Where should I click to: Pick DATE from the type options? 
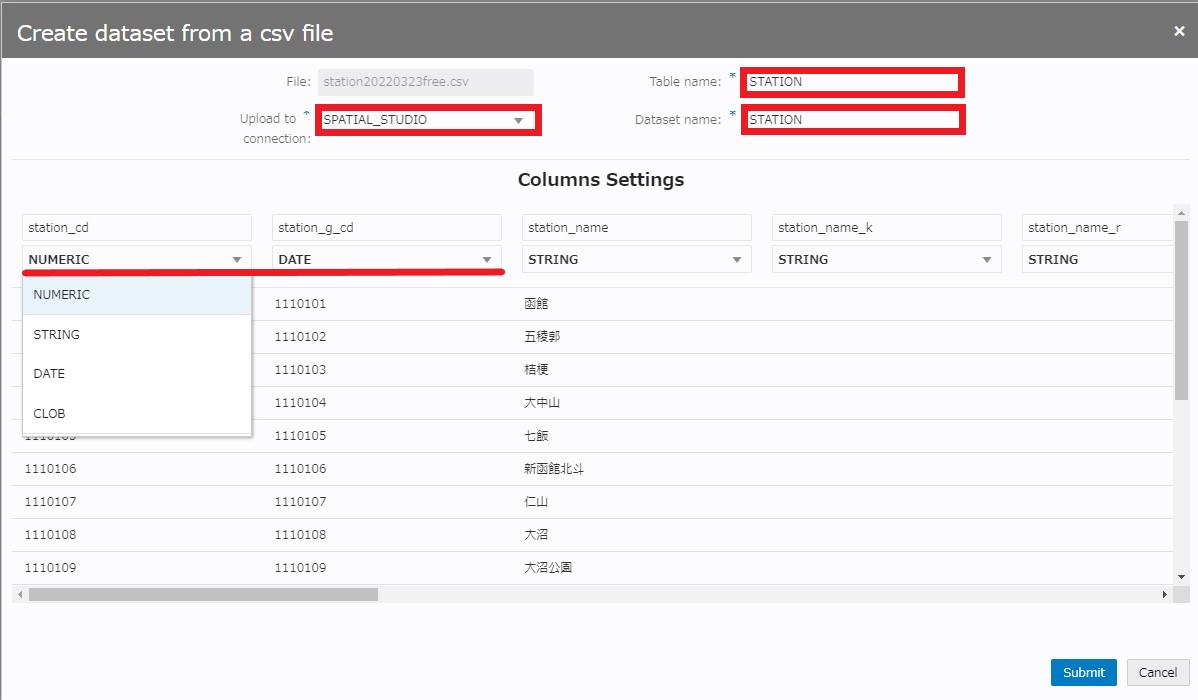click(x=136, y=374)
